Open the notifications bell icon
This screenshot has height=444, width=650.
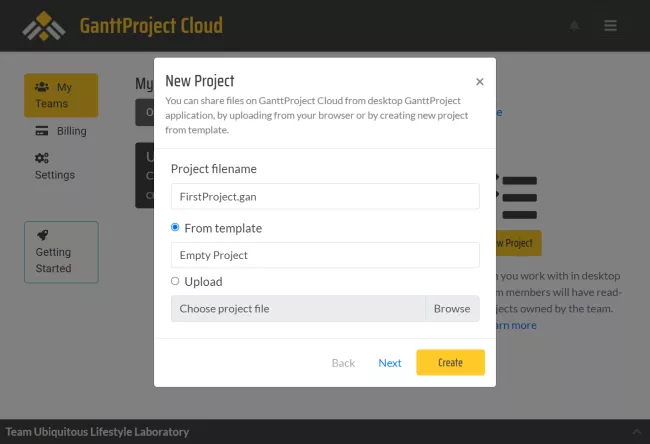[574, 26]
